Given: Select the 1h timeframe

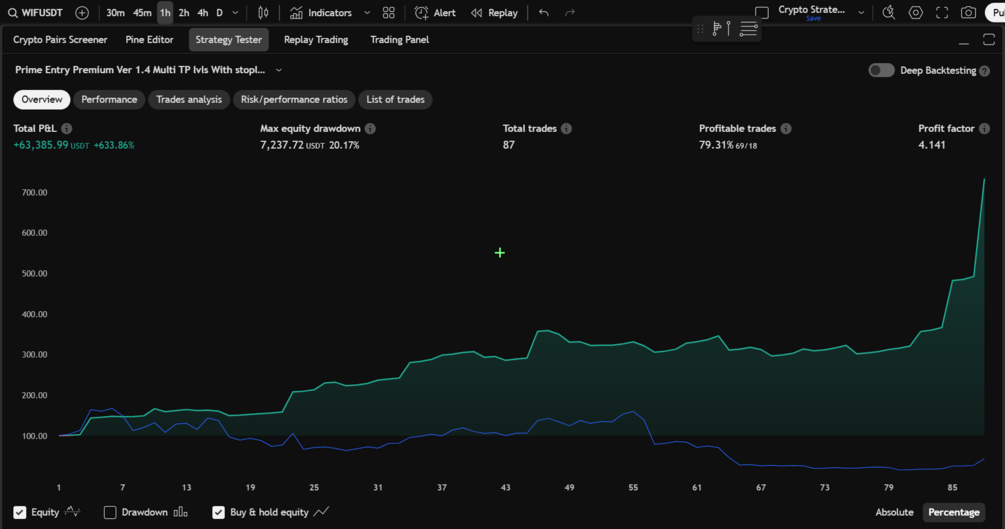Looking at the screenshot, I should click(x=165, y=13).
